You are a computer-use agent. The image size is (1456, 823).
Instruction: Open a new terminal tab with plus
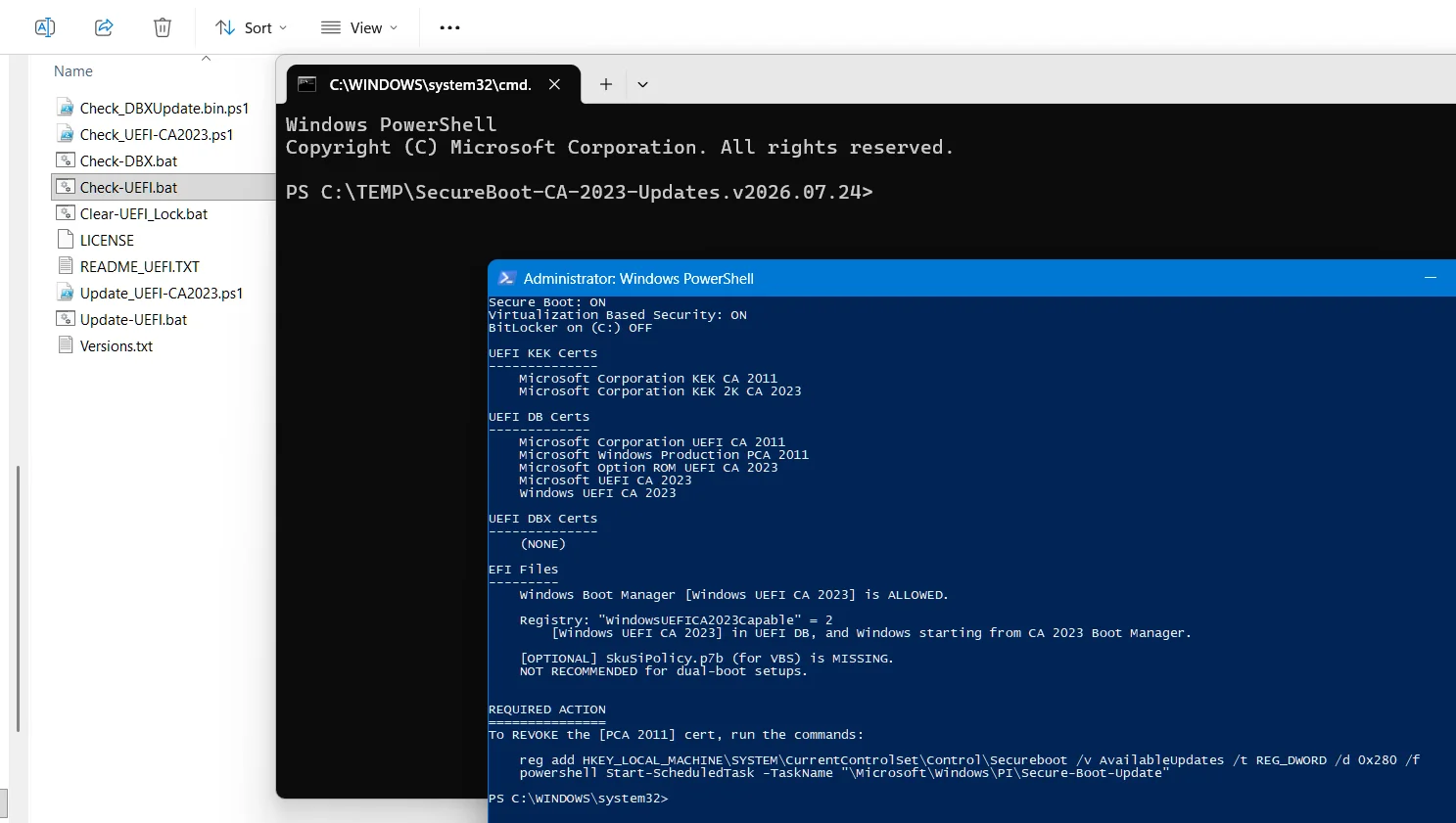click(x=606, y=84)
